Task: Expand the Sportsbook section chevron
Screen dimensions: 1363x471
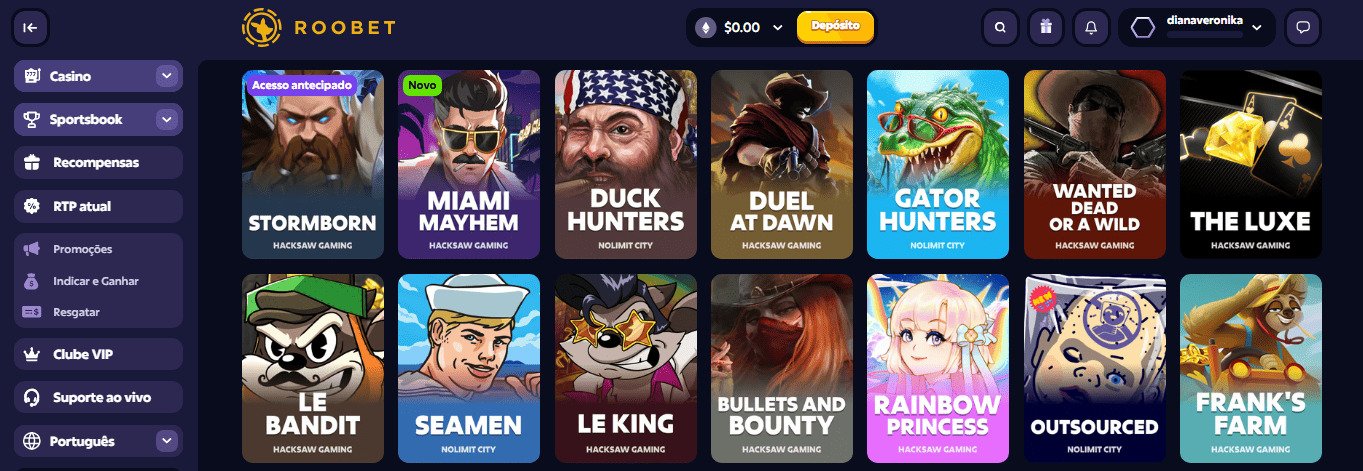Action: point(166,119)
